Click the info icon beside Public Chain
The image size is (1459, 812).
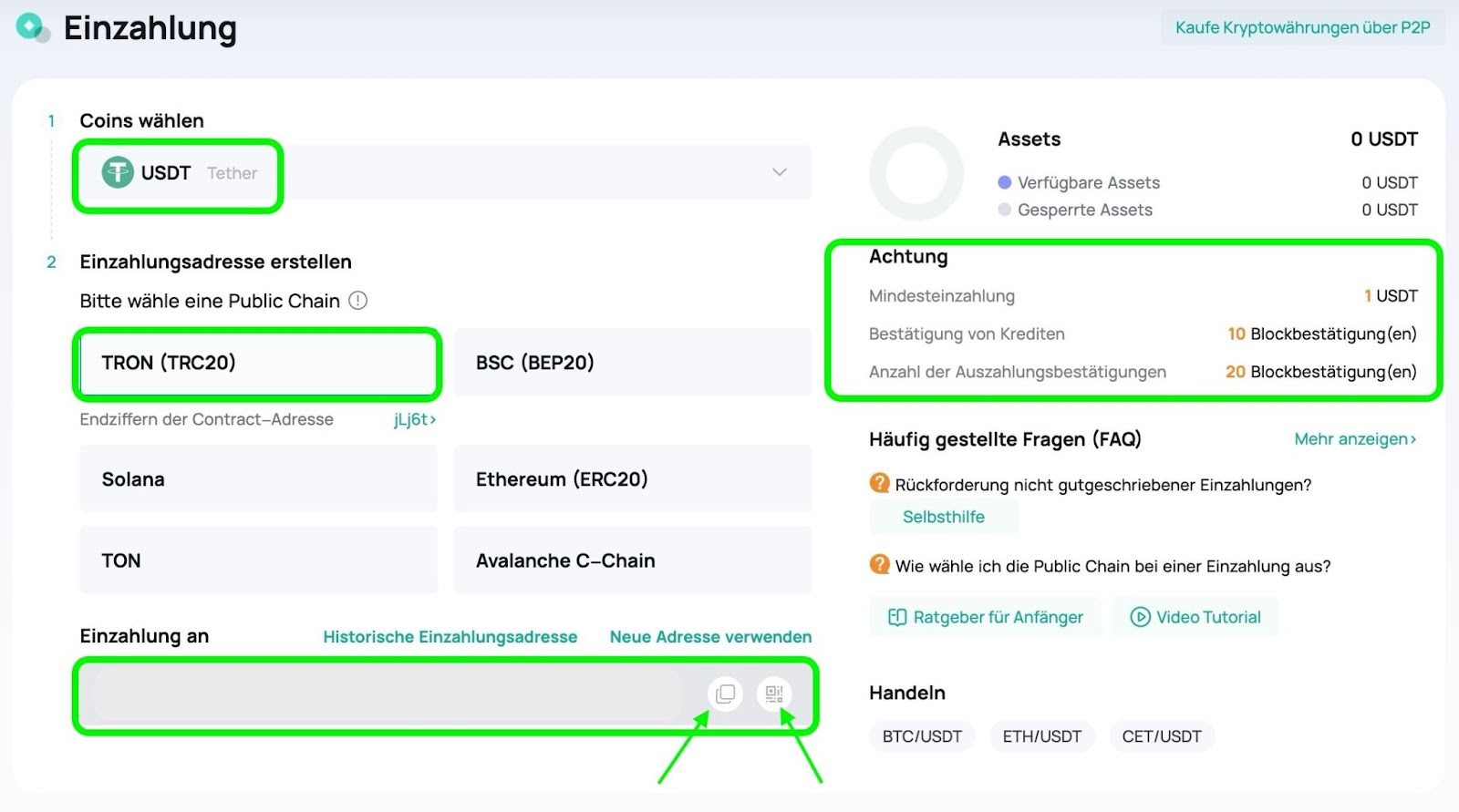[x=358, y=301]
